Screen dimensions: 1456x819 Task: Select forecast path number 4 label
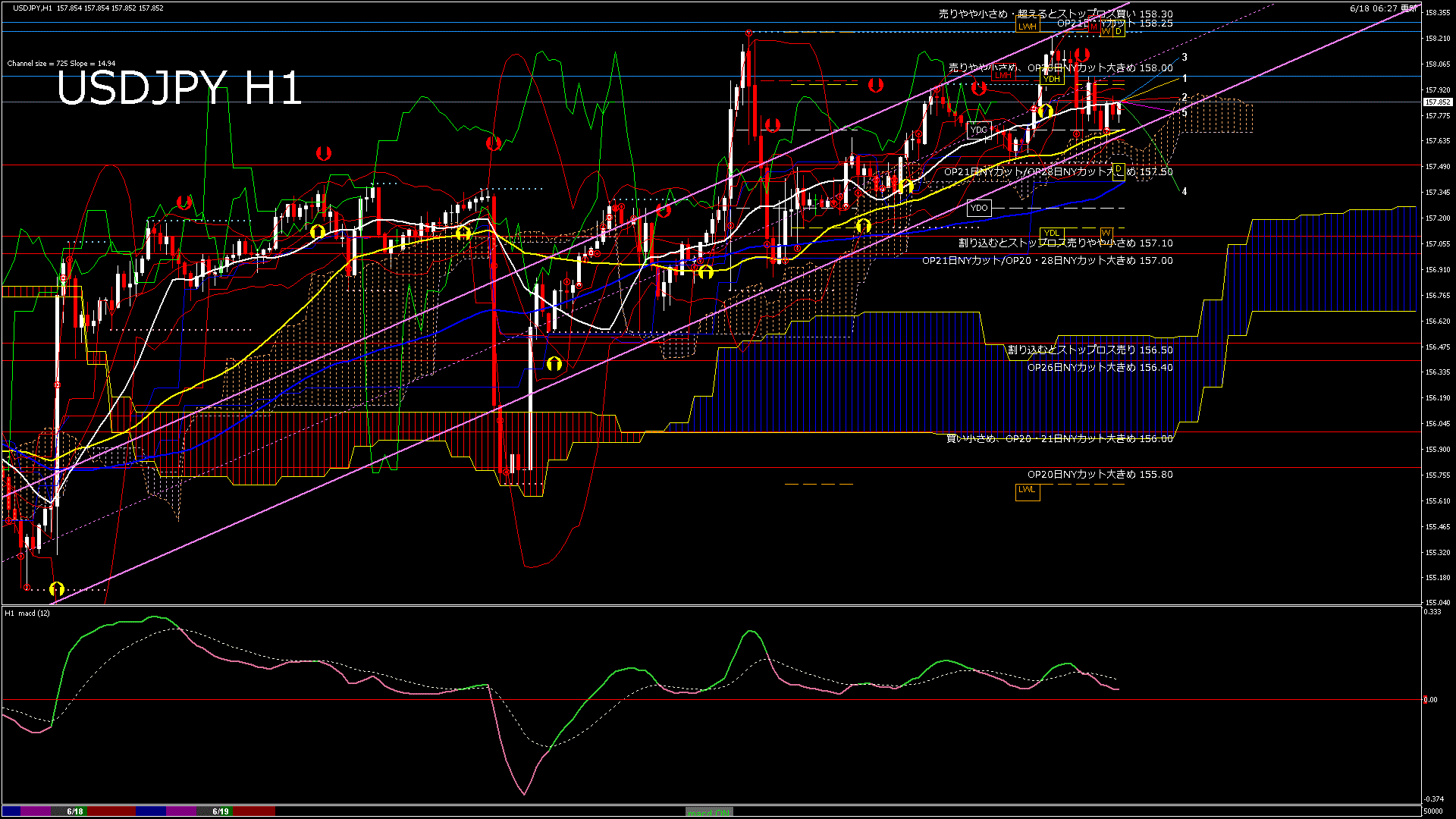point(1185,192)
